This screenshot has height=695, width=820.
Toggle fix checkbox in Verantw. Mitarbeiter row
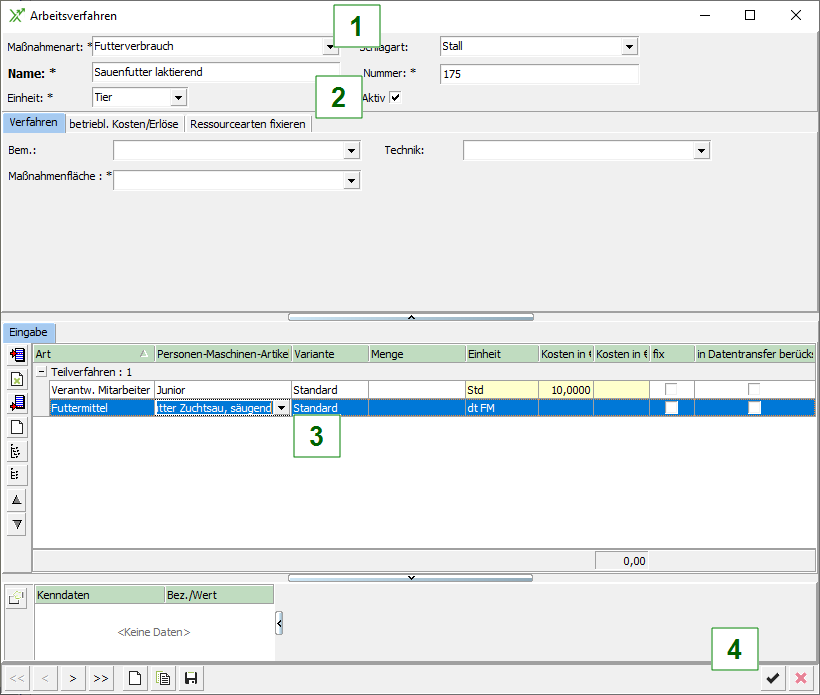click(x=671, y=389)
